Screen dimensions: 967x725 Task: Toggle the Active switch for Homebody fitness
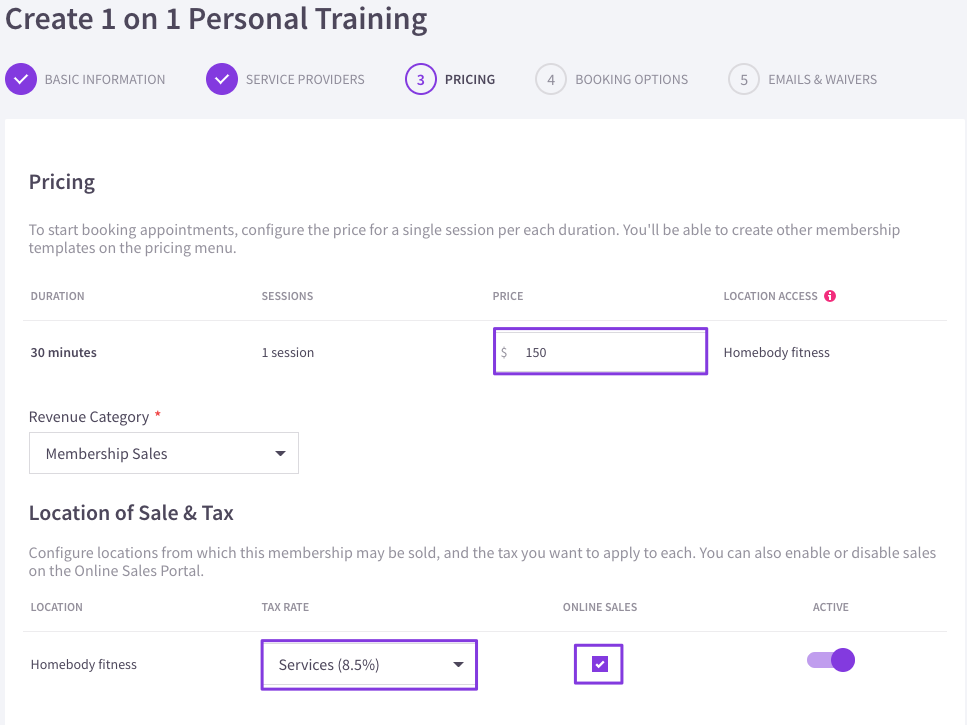coord(831,660)
